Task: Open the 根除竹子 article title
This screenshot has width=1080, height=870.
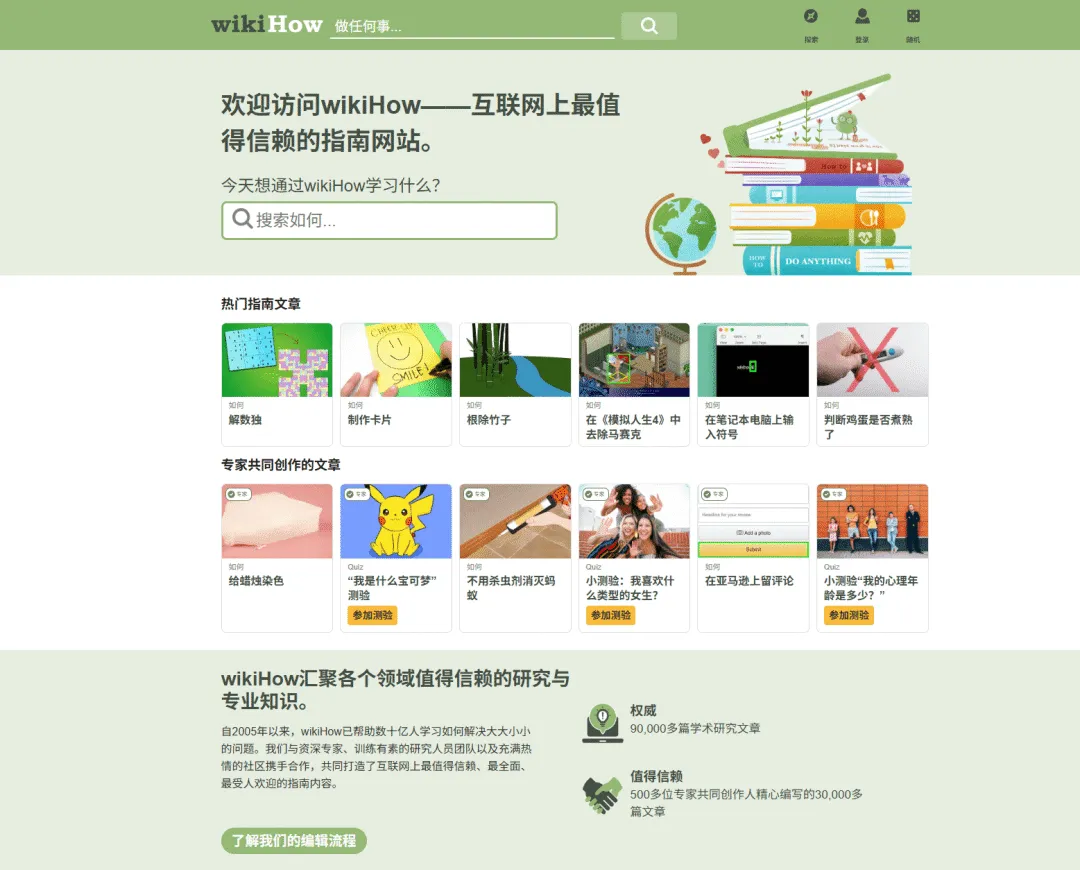Action: click(x=489, y=420)
